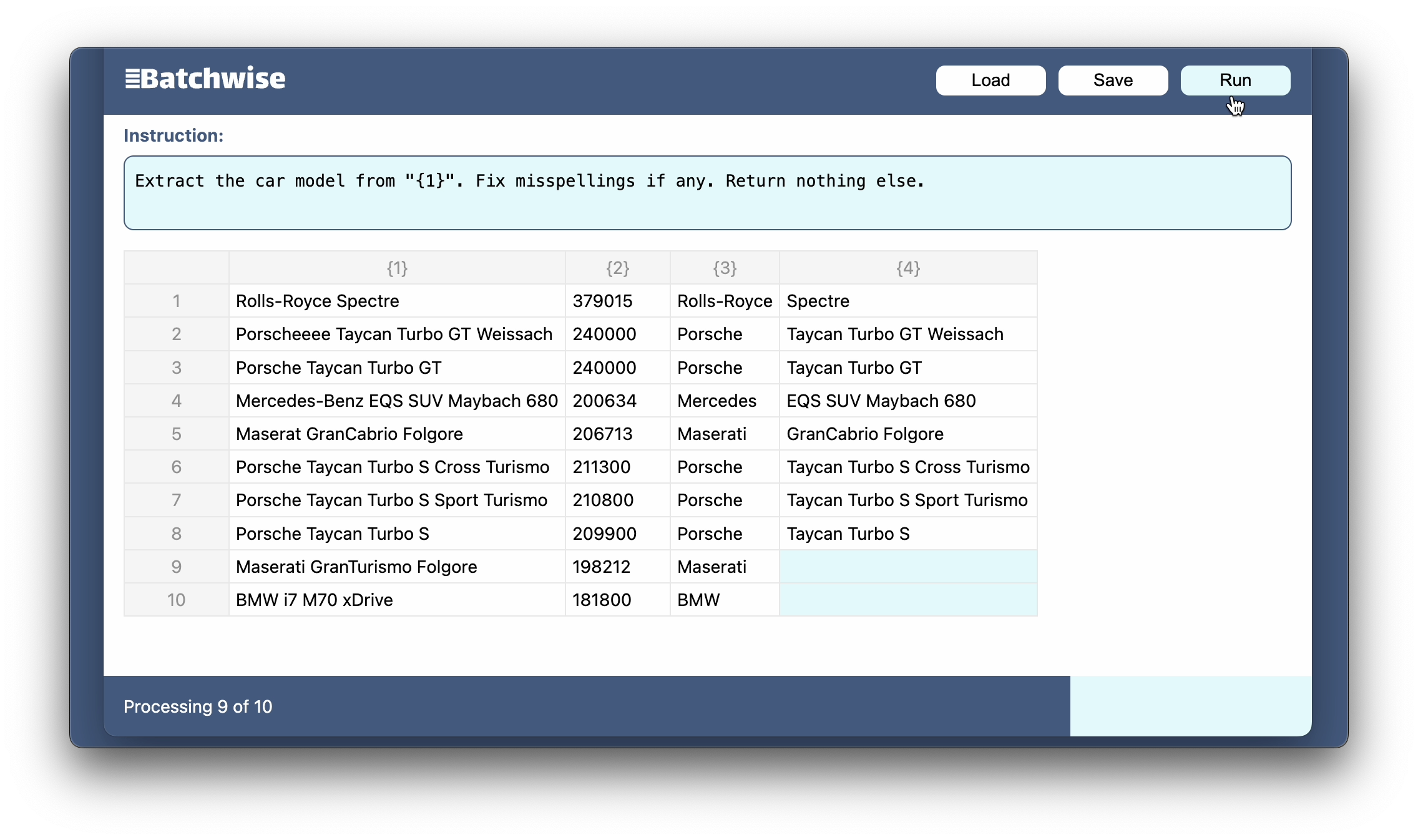The width and height of the screenshot is (1418, 840).
Task: Click the progress bar in status area
Action: coord(707,706)
